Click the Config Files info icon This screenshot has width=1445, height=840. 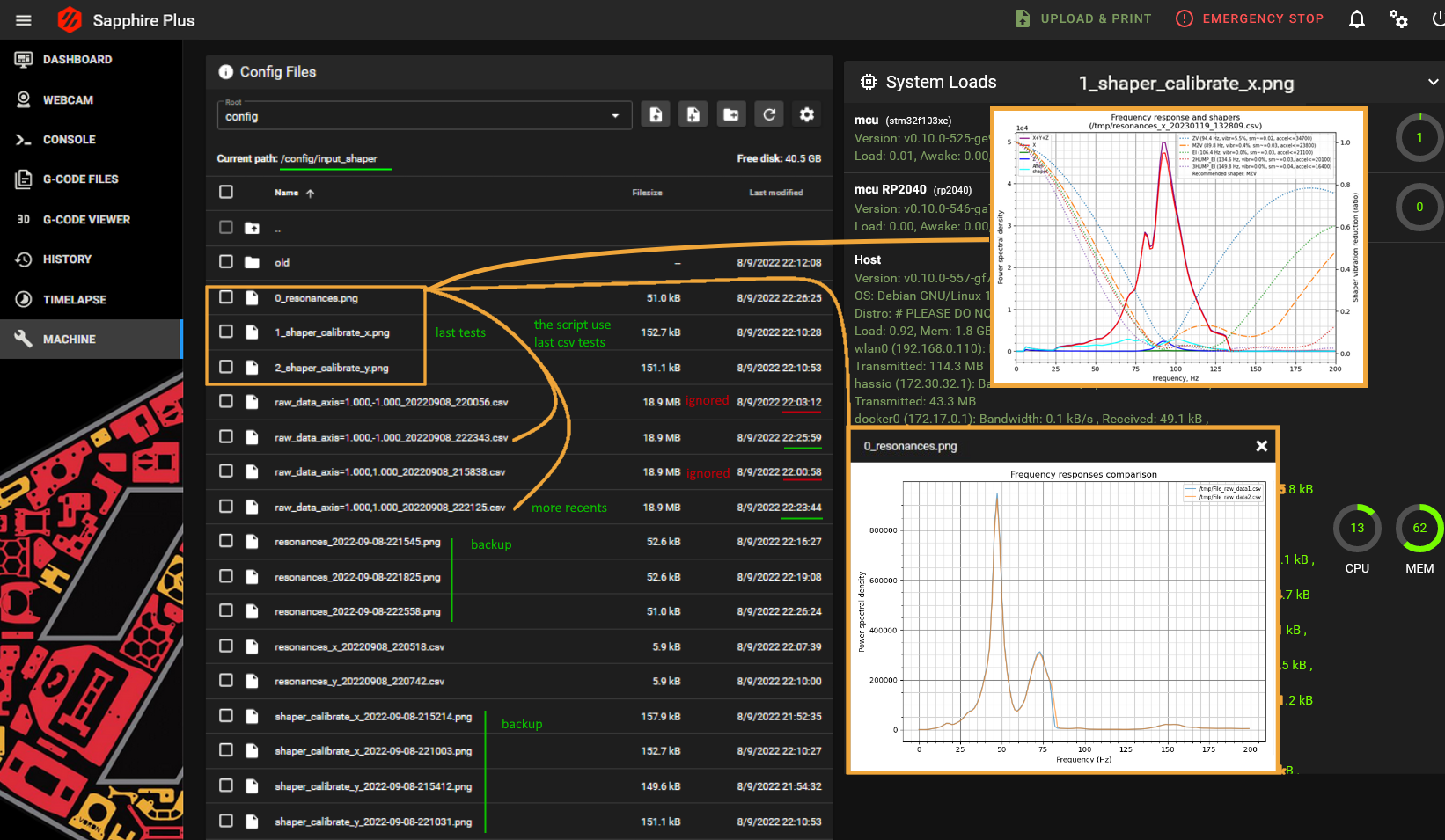tap(226, 72)
